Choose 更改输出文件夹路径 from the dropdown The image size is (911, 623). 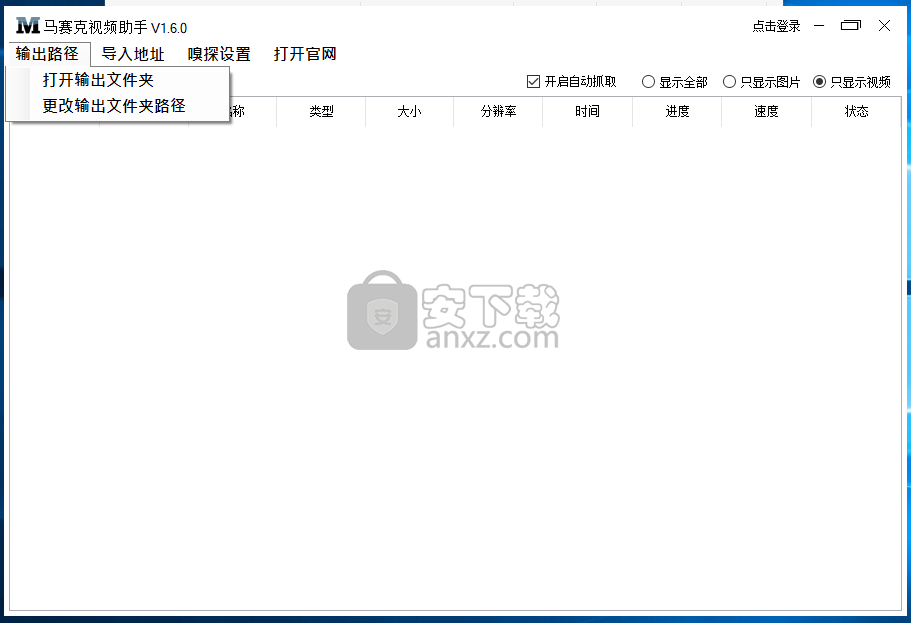(x=117, y=106)
